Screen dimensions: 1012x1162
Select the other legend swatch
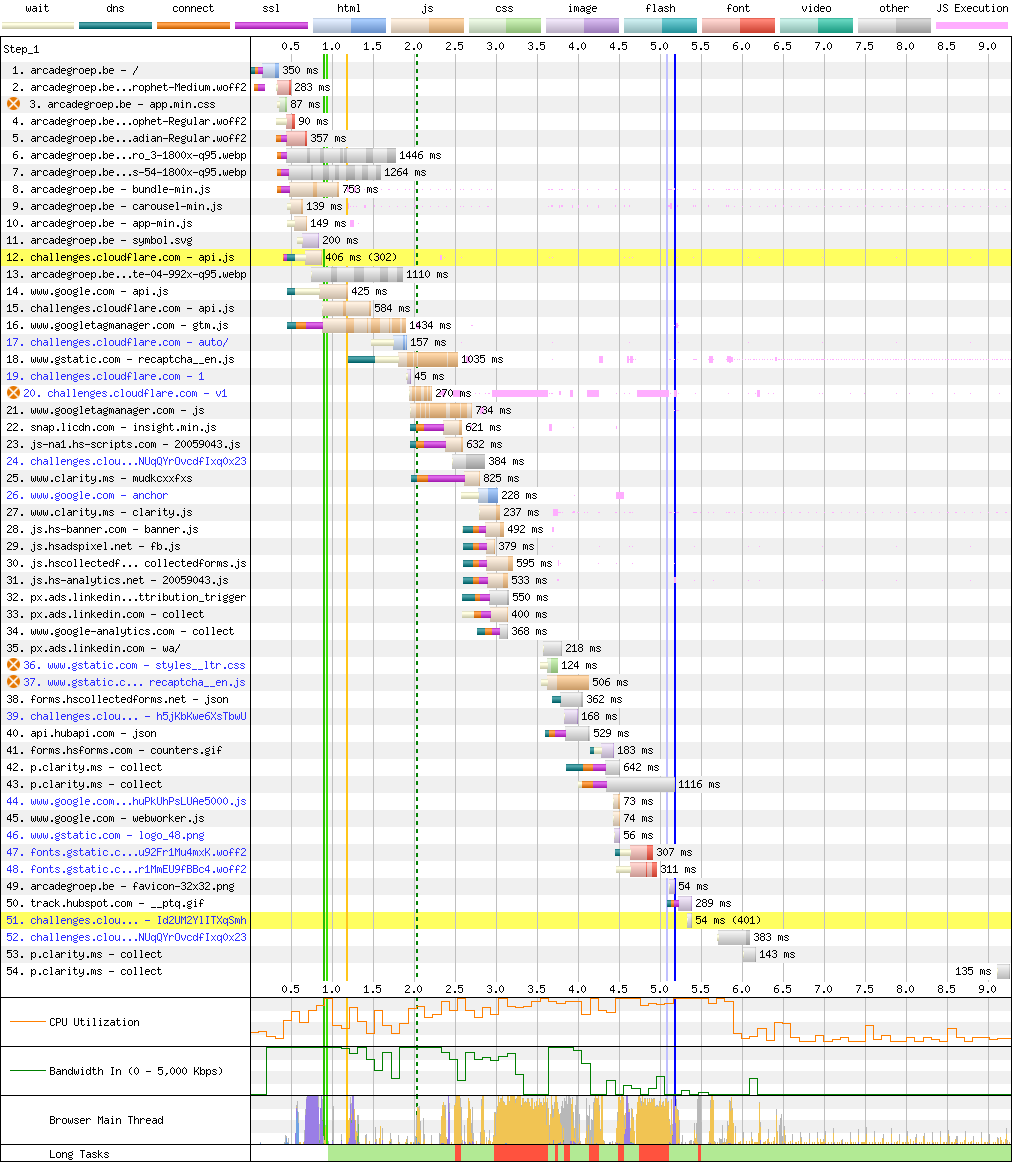894,25
